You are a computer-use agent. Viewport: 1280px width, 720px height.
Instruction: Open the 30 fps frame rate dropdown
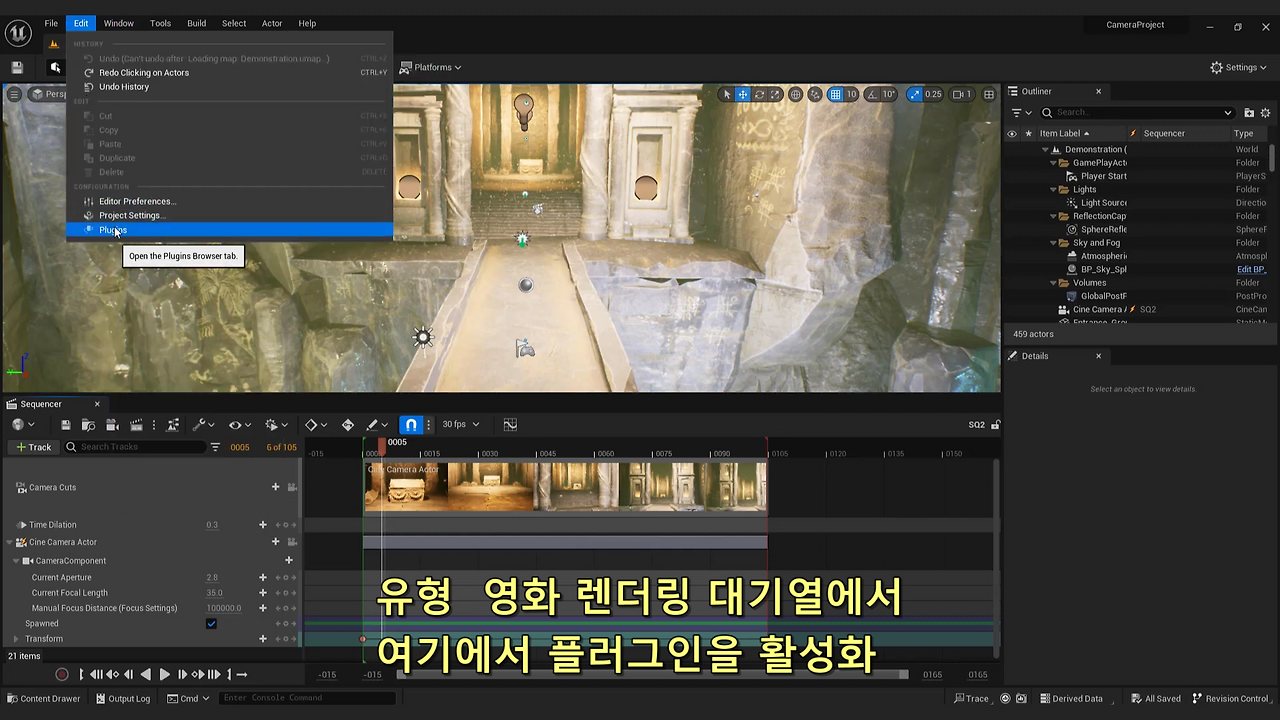click(x=459, y=424)
